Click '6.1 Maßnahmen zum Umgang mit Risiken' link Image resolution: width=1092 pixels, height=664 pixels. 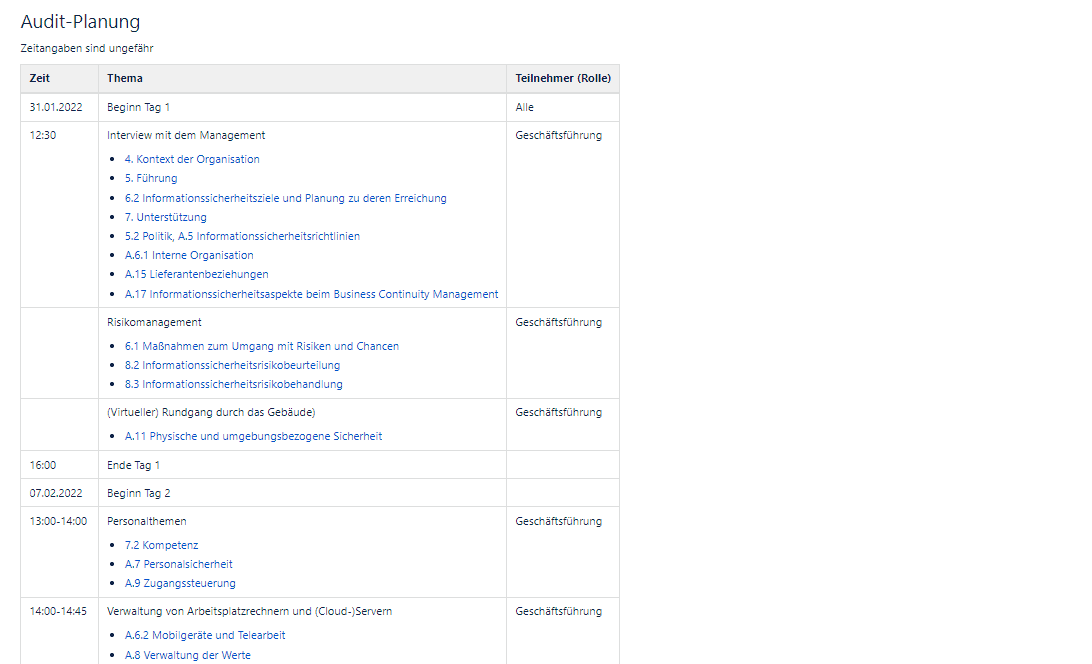coord(261,346)
